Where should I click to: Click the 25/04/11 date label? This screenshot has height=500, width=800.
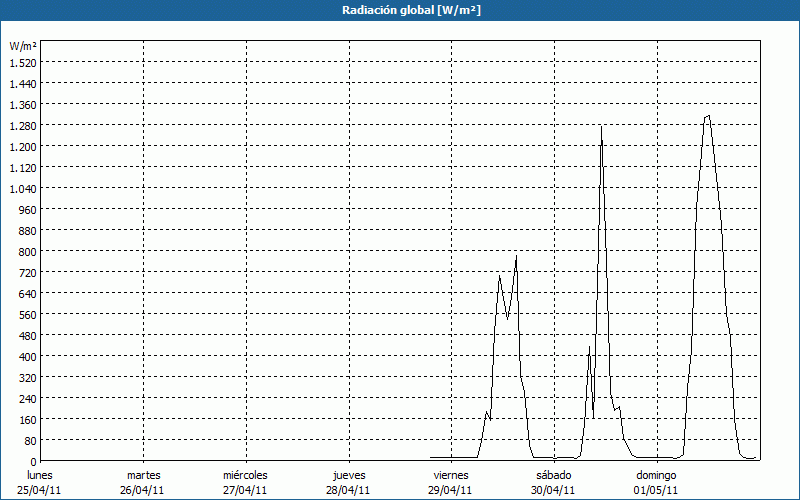(39, 490)
